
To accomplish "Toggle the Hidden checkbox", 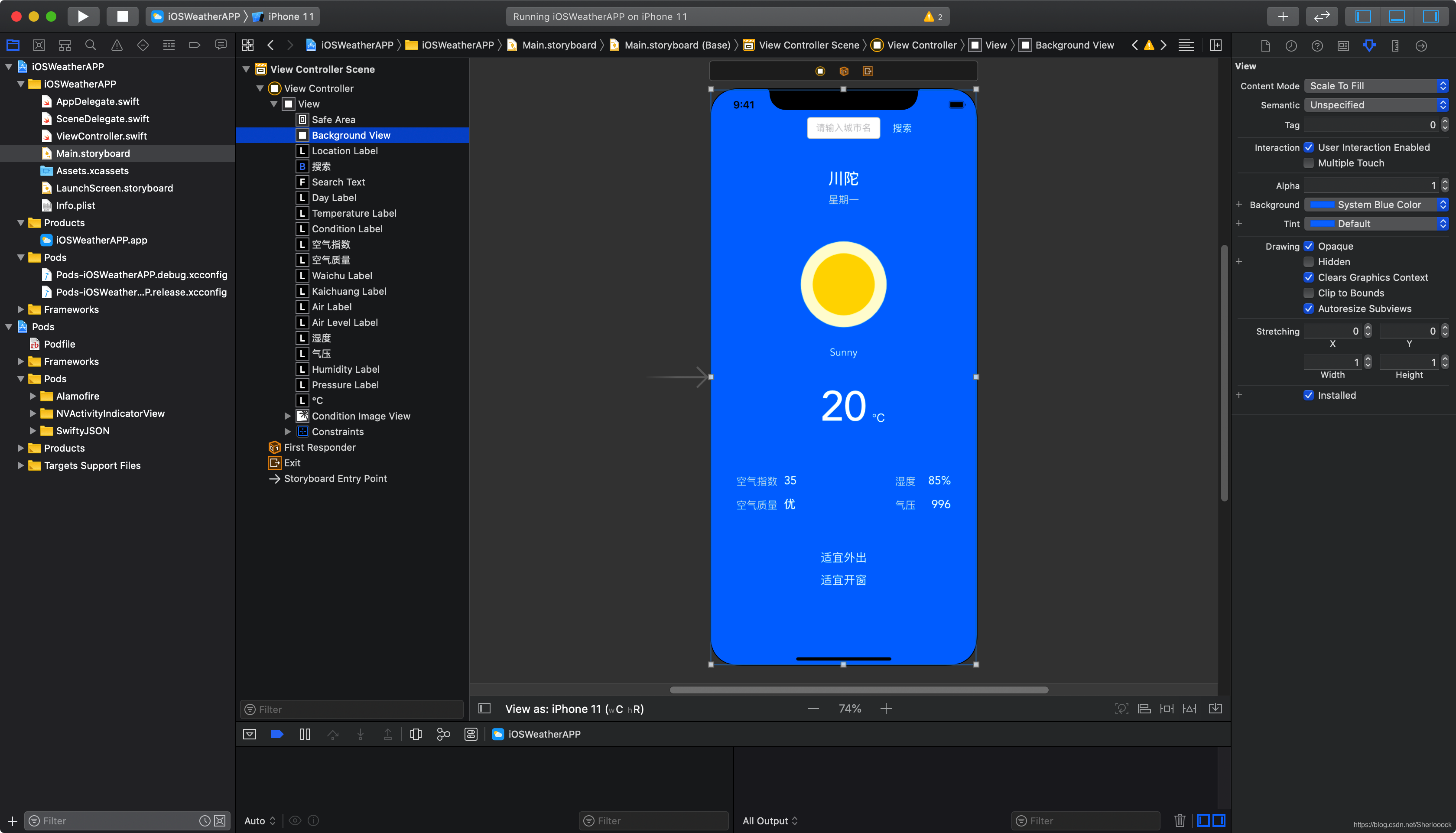I will 1309,261.
